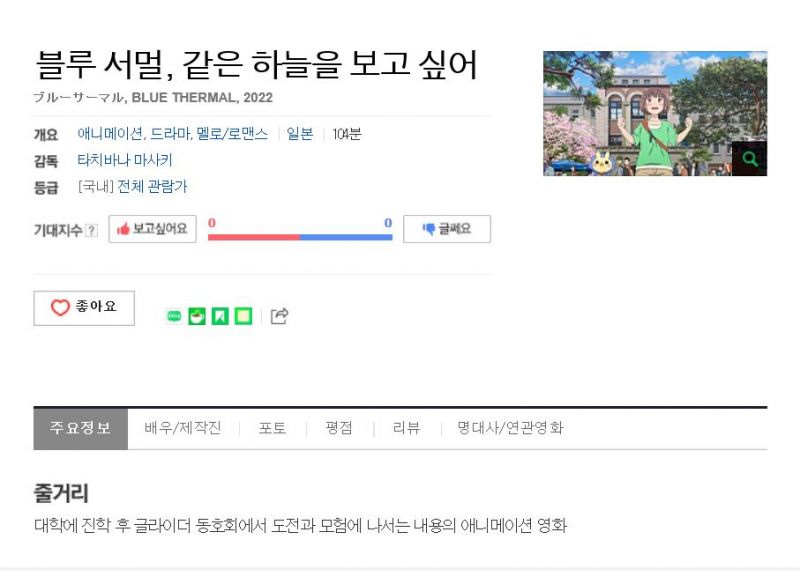Click the magnifier icon on the movie poster
The width and height of the screenshot is (800, 584).
coord(749,159)
